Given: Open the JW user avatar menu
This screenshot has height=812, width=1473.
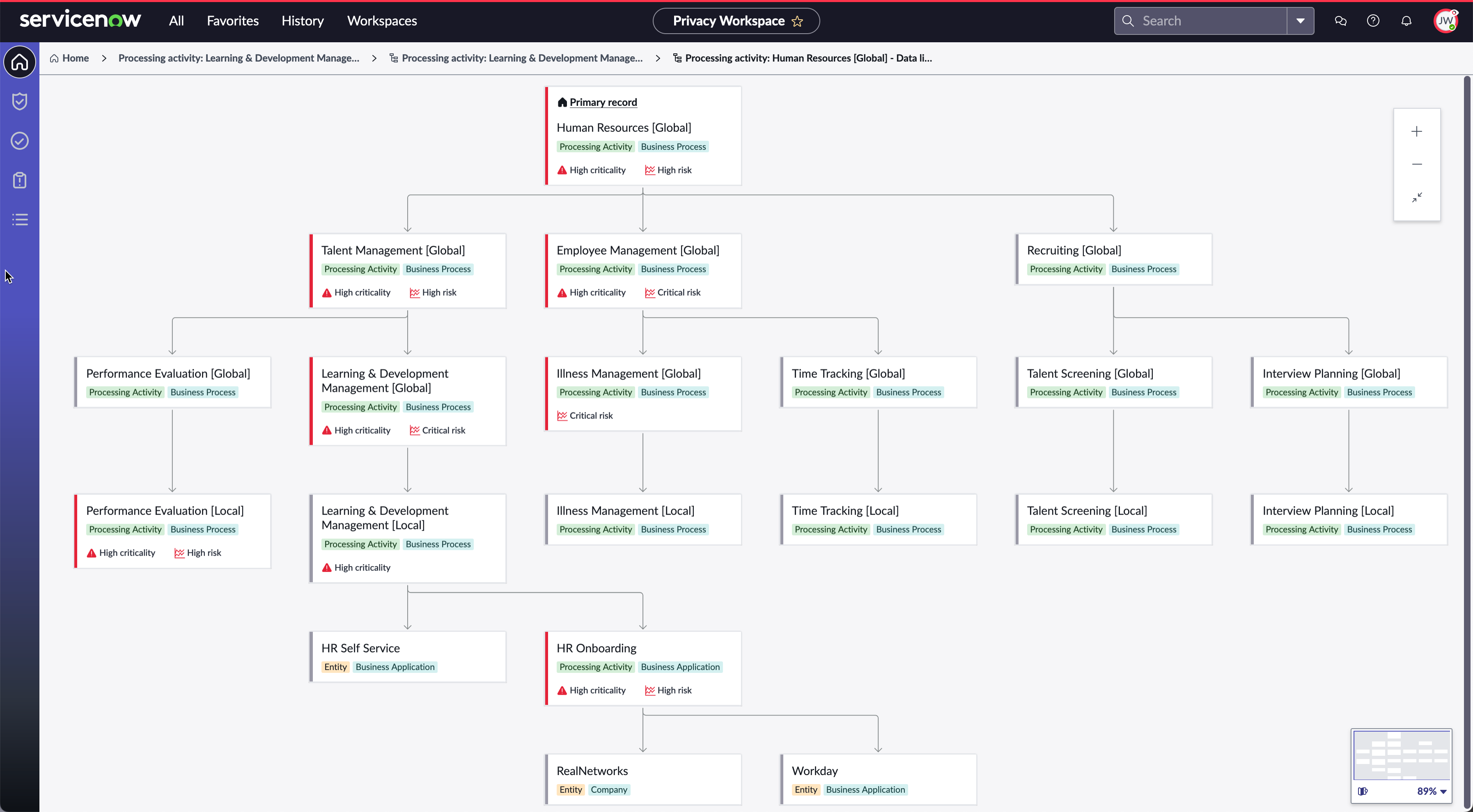Looking at the screenshot, I should pos(1445,21).
